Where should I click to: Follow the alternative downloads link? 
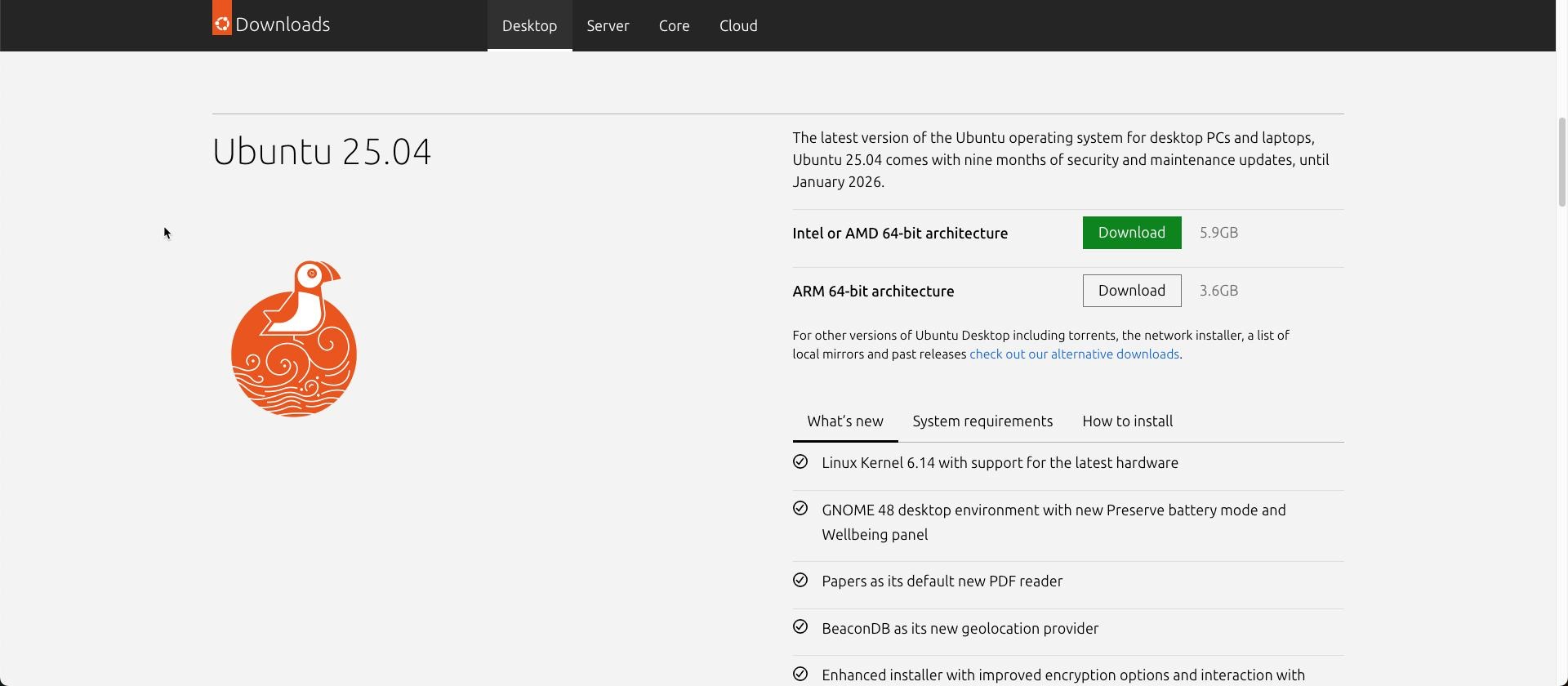[1074, 354]
